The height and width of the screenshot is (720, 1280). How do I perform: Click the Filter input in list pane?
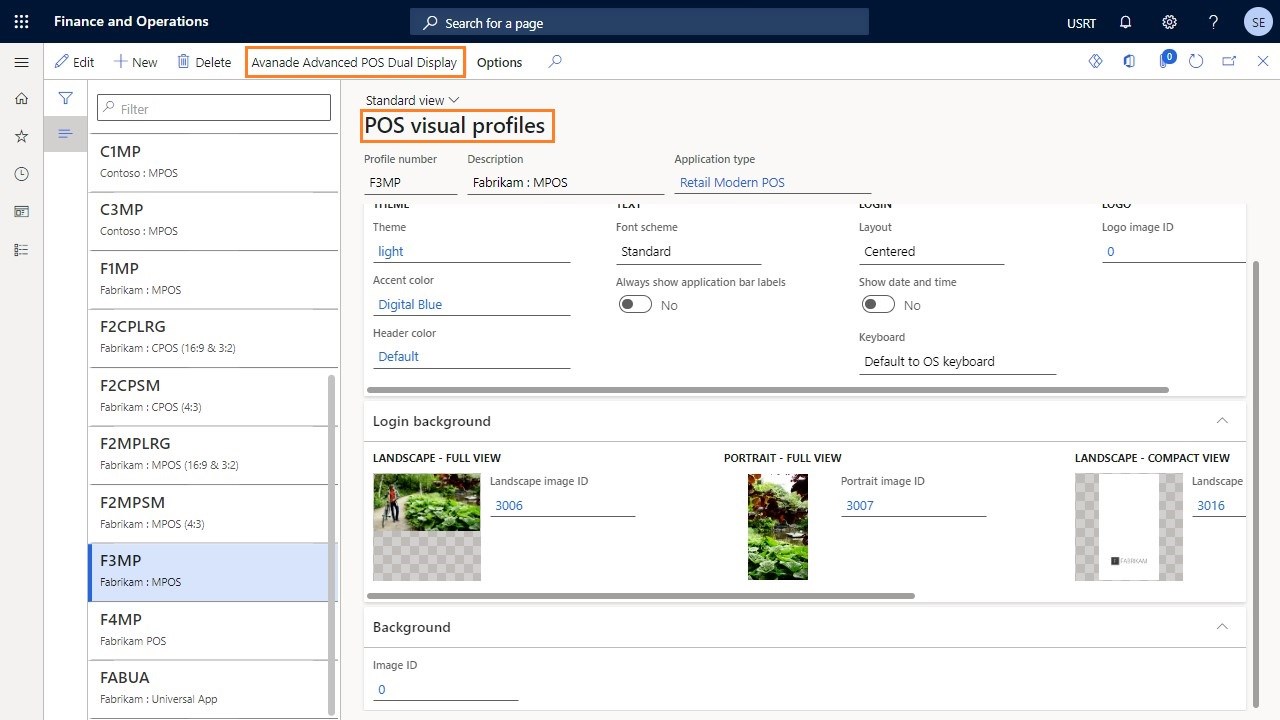click(214, 108)
